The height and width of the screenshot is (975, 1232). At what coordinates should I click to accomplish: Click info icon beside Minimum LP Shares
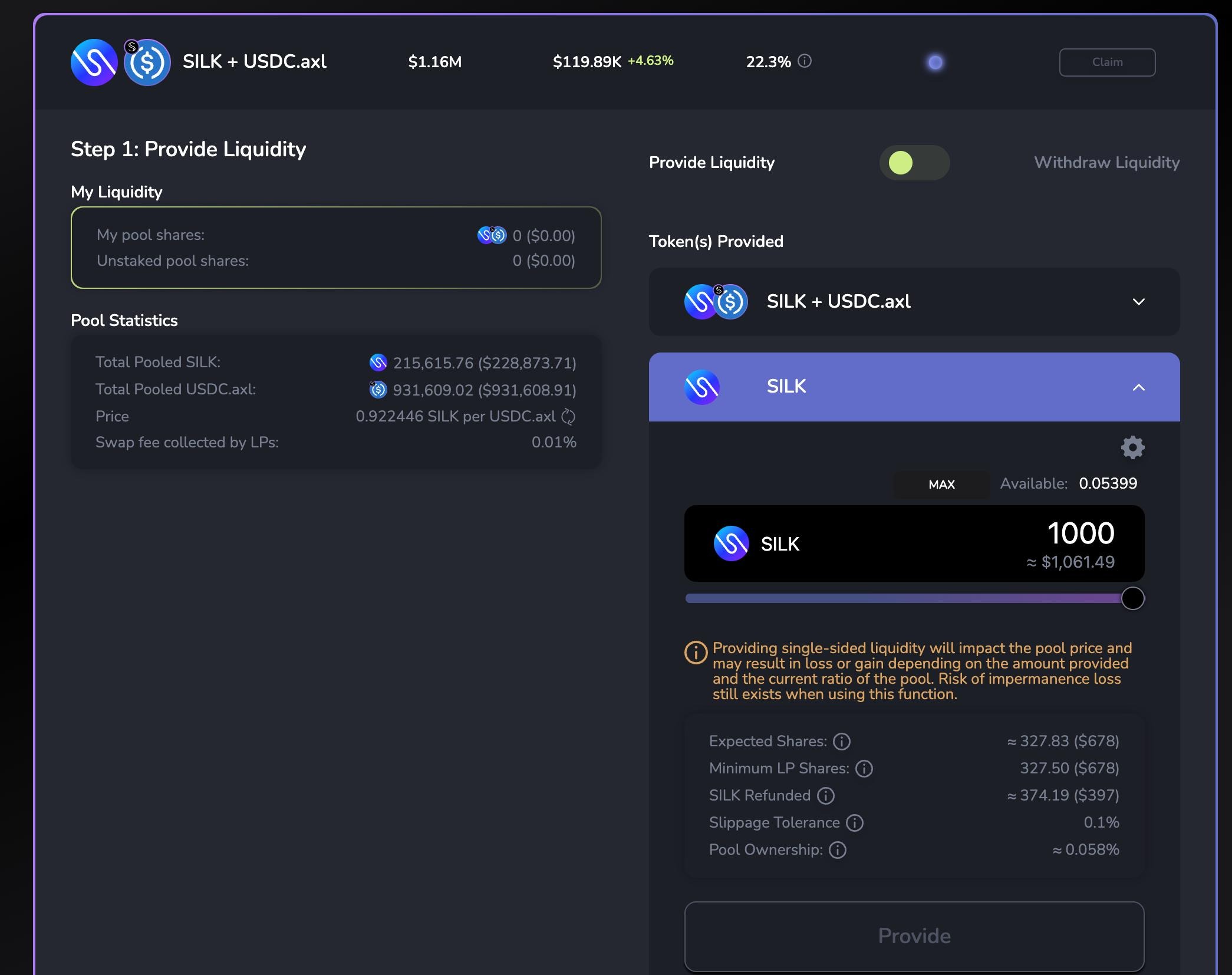[x=864, y=769]
